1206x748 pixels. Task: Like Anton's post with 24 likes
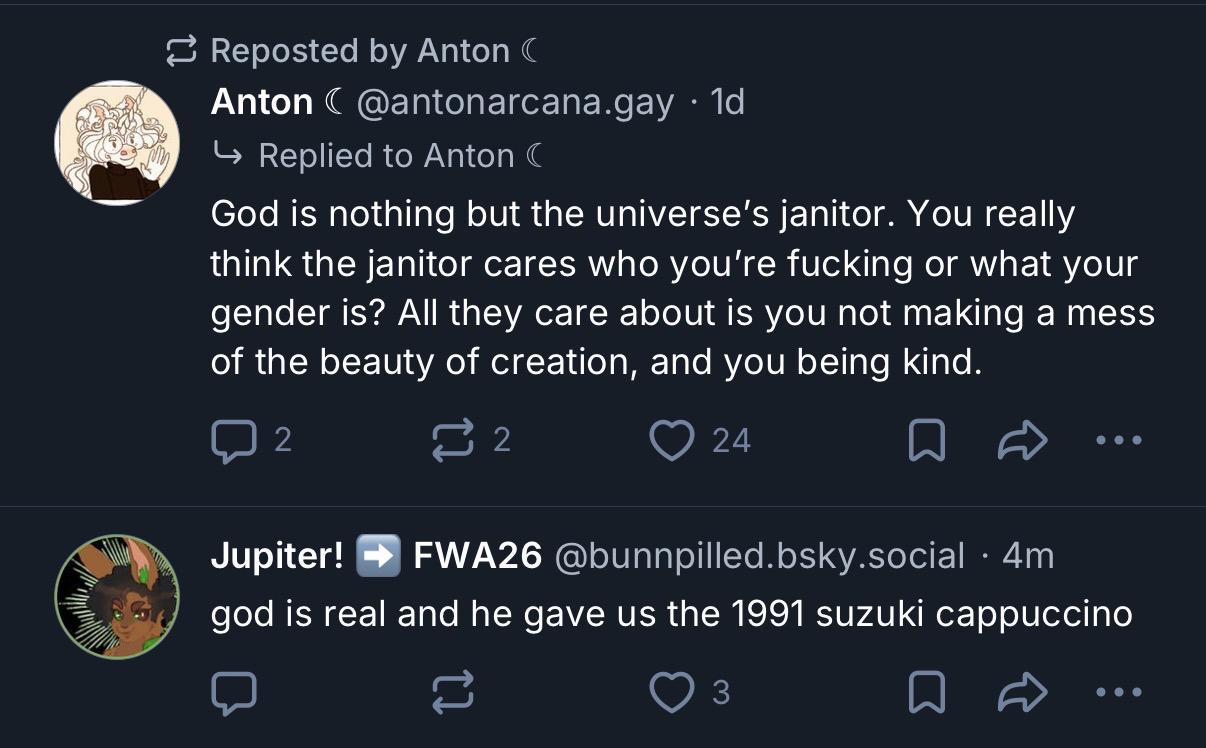[x=672, y=440]
